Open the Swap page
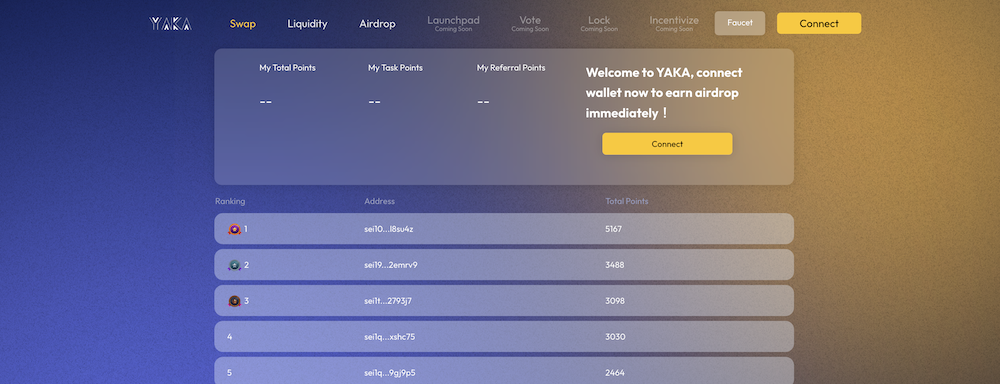The image size is (1000, 384). coord(243,24)
